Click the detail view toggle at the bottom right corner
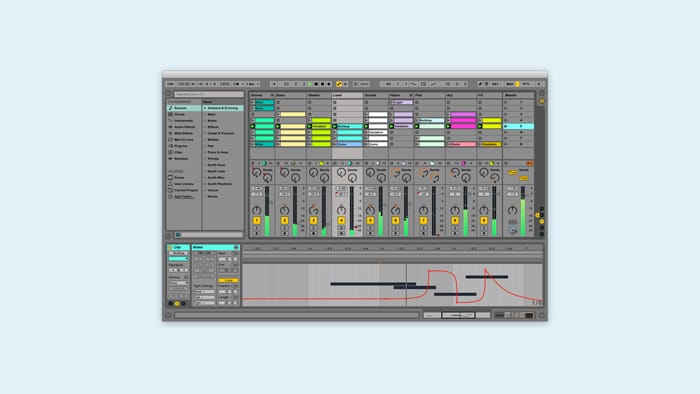This screenshot has width=700, height=394. (x=542, y=315)
